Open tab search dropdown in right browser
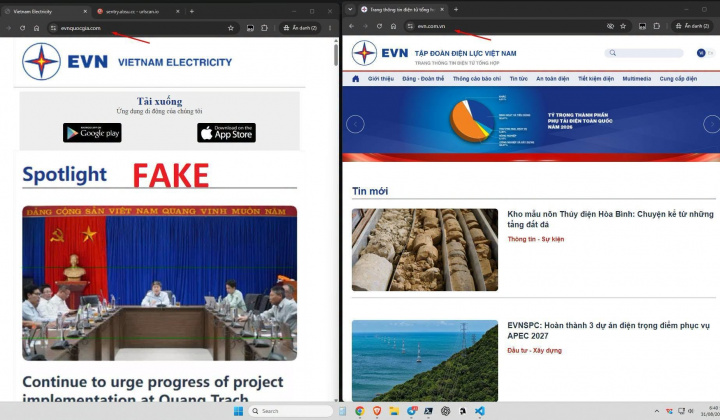Screen dimensions: 720x420 [350, 9]
